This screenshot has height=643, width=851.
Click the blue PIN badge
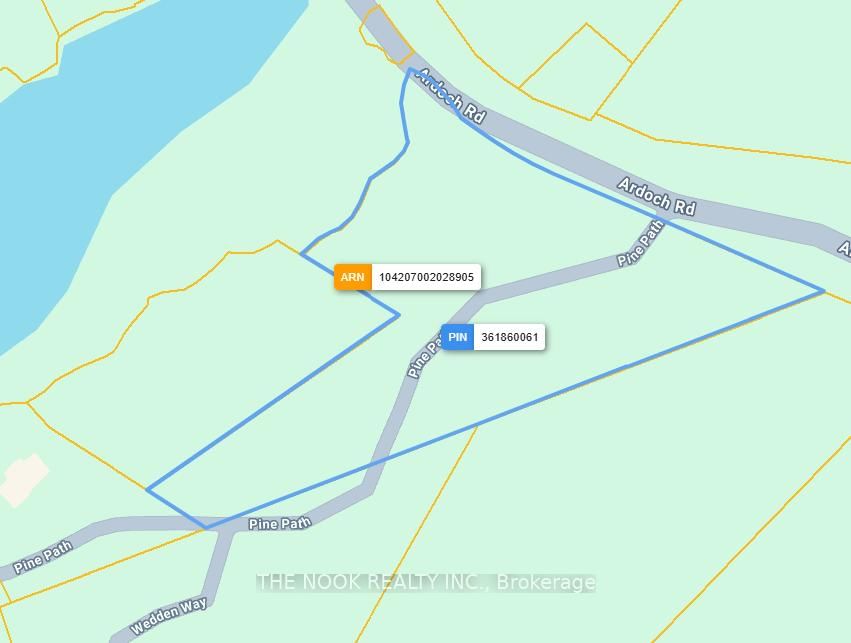click(x=458, y=337)
